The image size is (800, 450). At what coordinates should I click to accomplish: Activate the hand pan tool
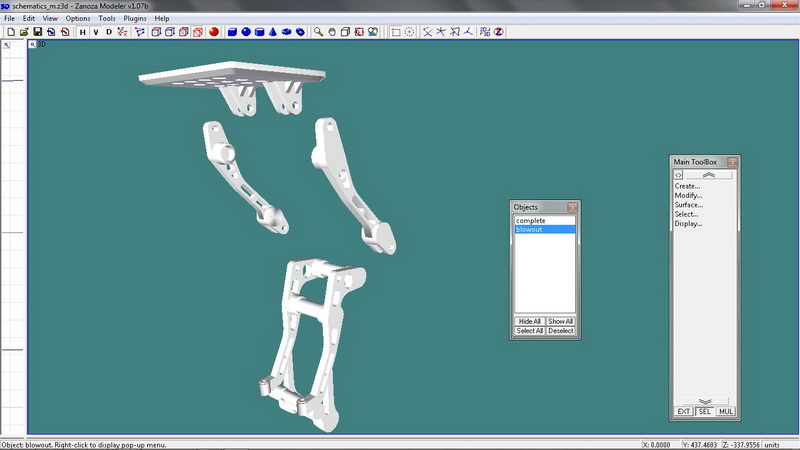[x=332, y=32]
